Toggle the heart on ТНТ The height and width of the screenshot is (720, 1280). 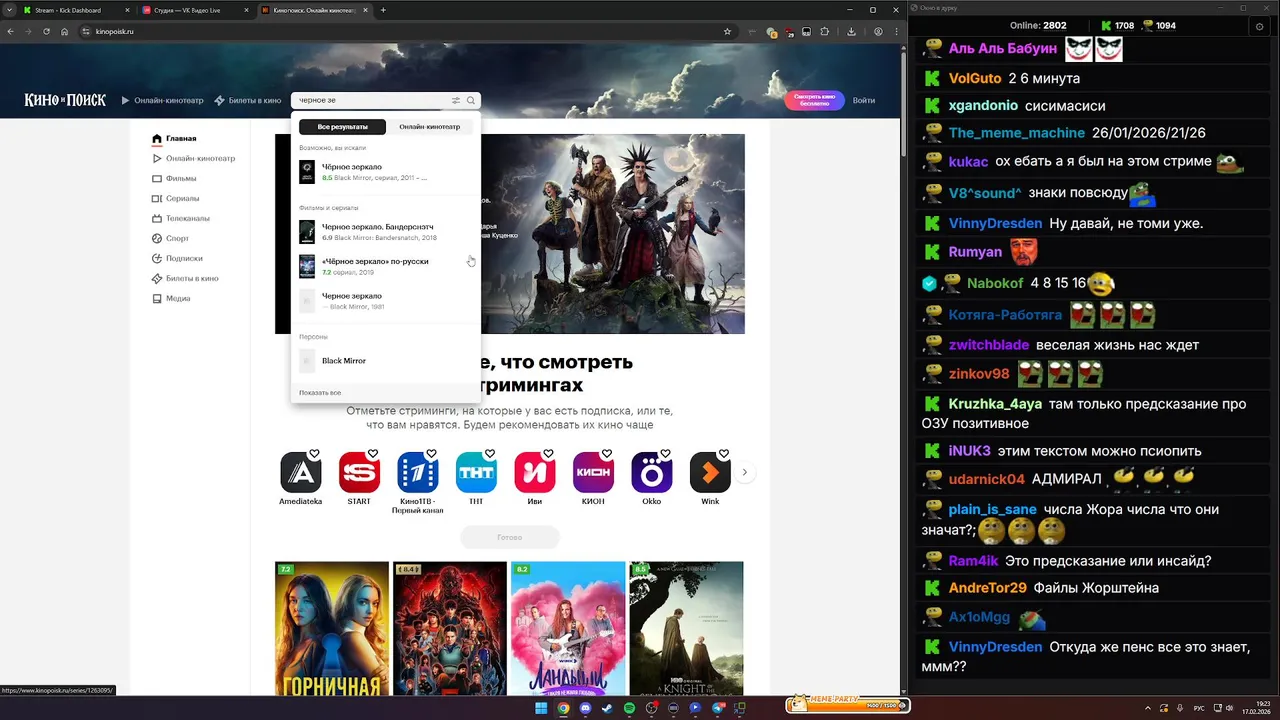(x=490, y=454)
